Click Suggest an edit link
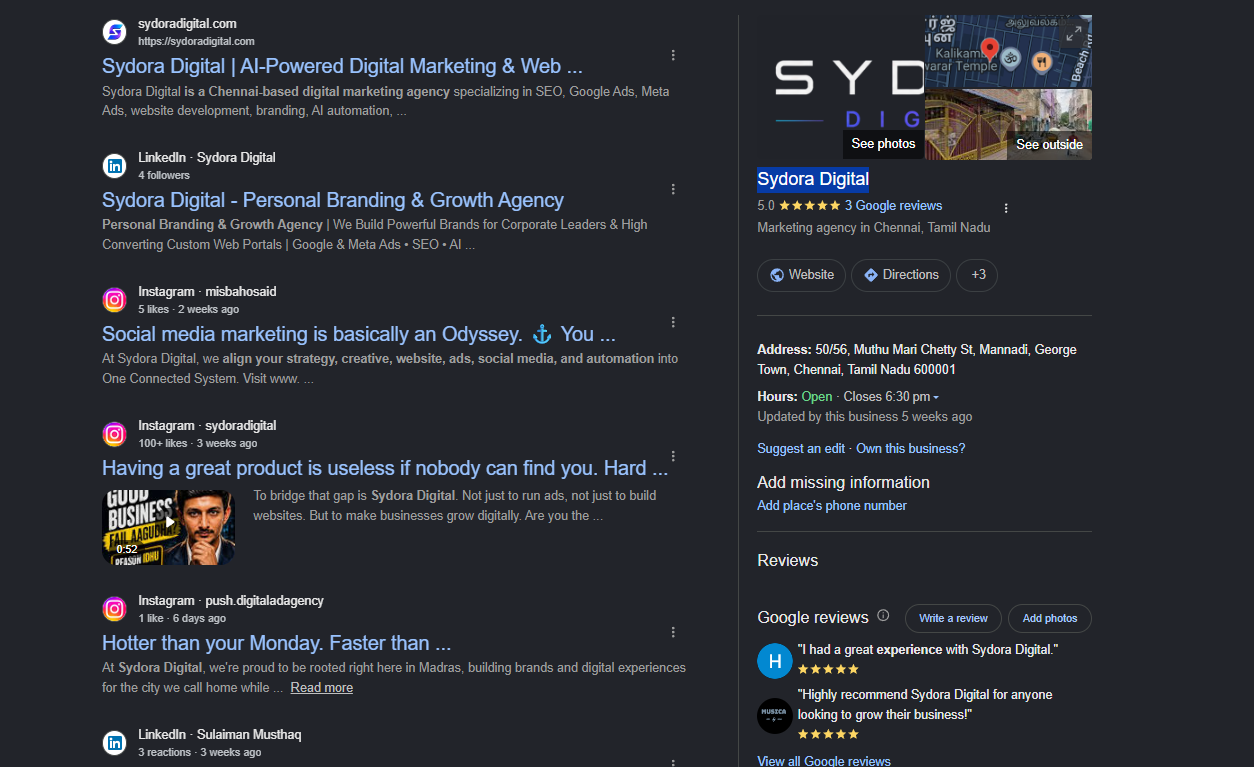 coord(801,449)
